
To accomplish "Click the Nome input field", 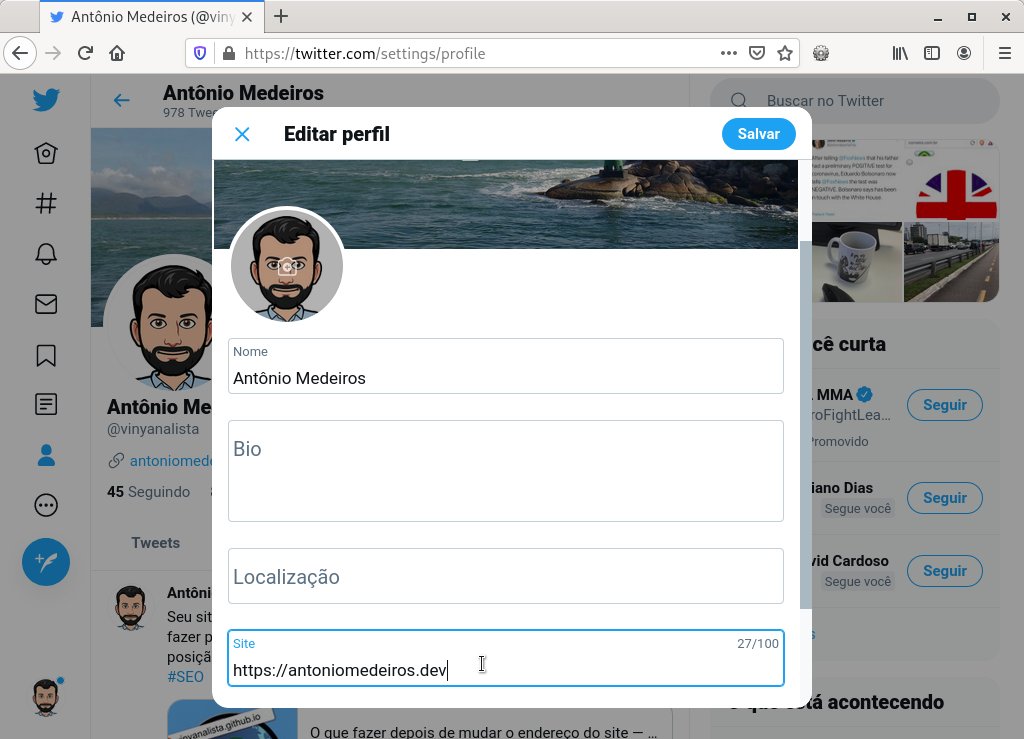I will (x=505, y=366).
